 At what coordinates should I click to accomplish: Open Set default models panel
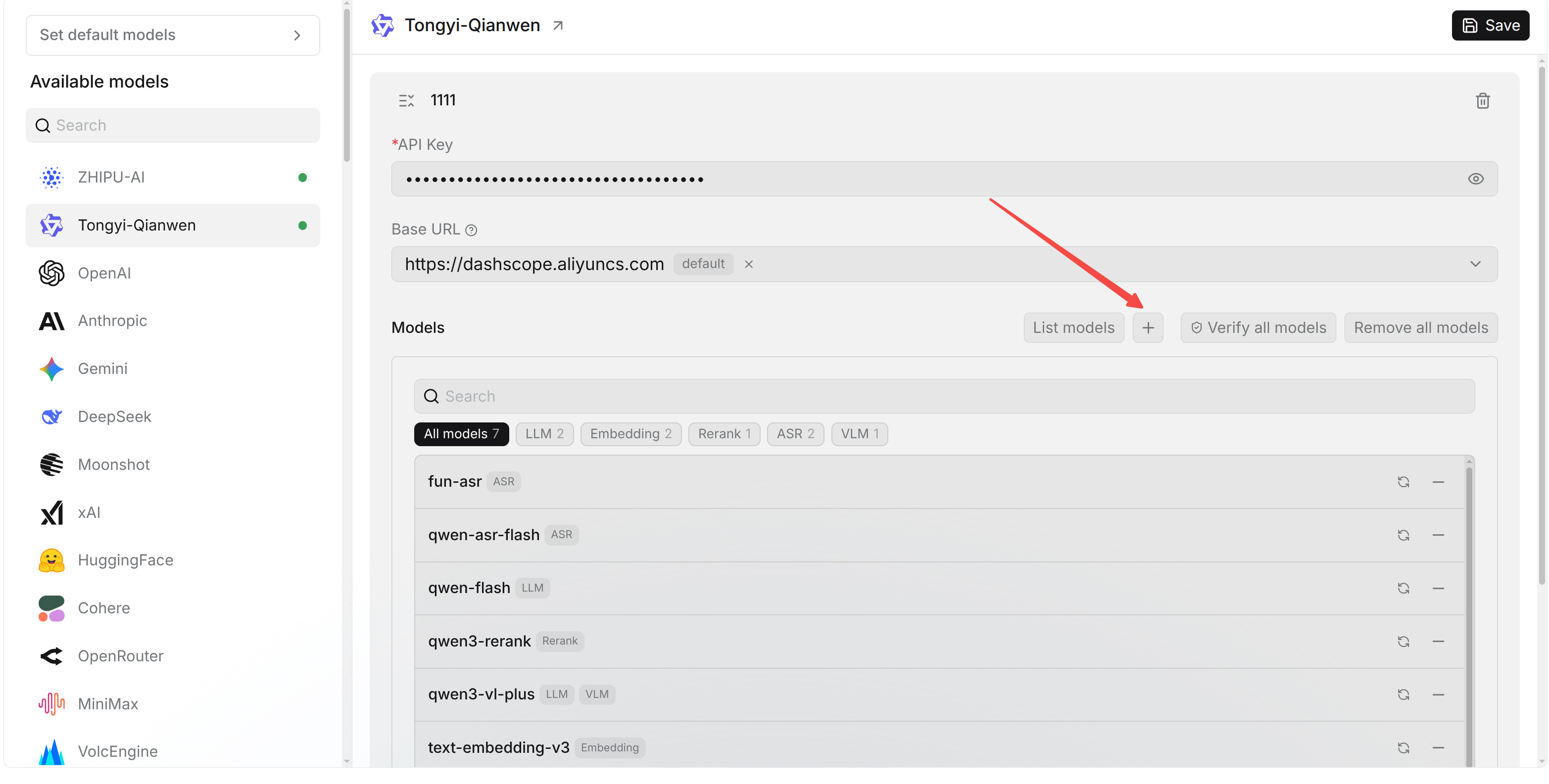[x=173, y=36]
